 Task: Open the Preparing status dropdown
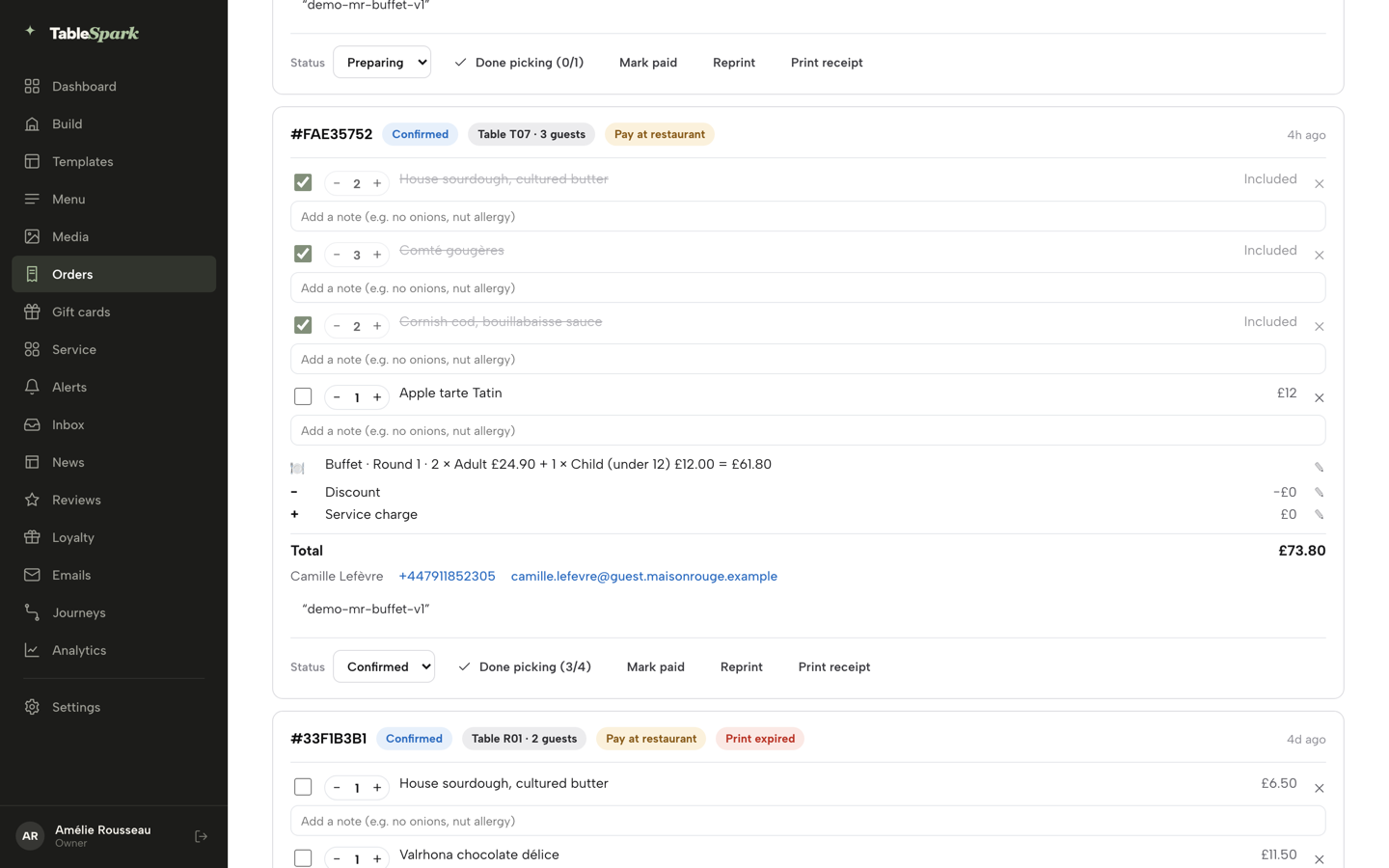pyautogui.click(x=382, y=62)
